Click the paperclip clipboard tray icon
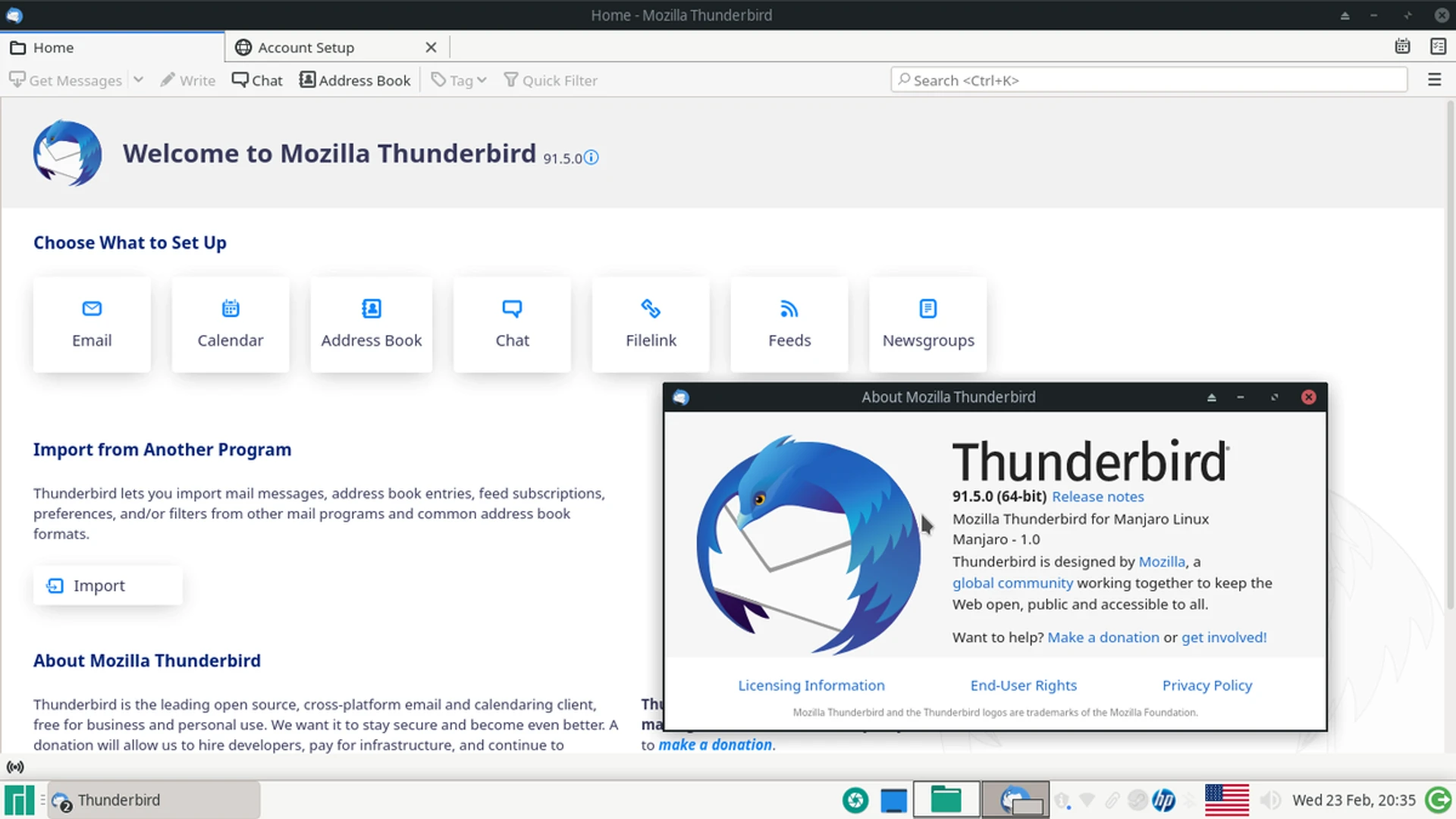This screenshot has width=1456, height=819. click(x=1112, y=800)
